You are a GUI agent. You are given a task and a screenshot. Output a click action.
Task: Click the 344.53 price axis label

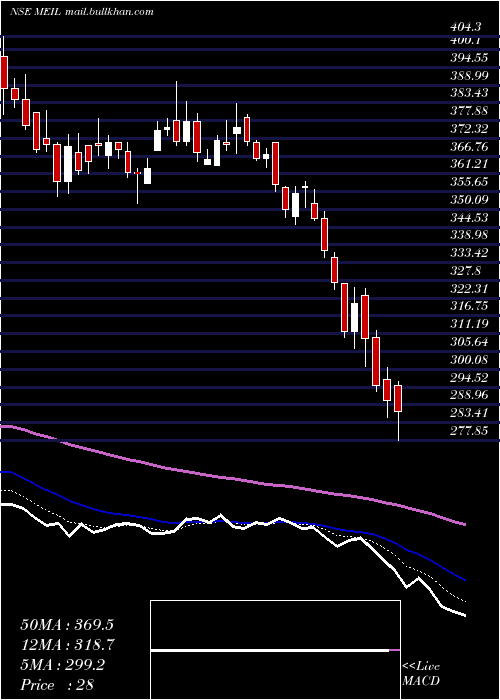point(470,217)
